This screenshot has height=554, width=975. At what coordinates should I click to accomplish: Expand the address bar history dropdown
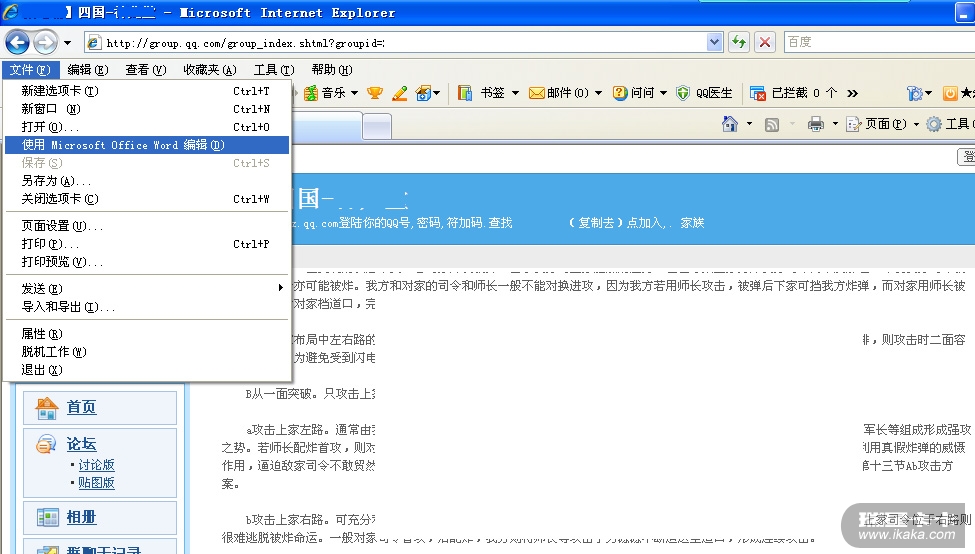pyautogui.click(x=714, y=42)
